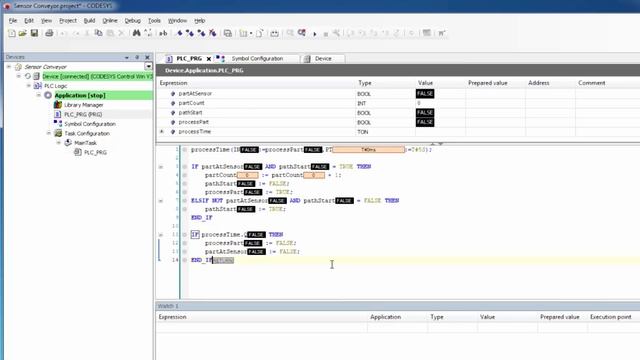Collapse the Sensor Conveyor tree node
The height and width of the screenshot is (360, 640).
pos(9,67)
